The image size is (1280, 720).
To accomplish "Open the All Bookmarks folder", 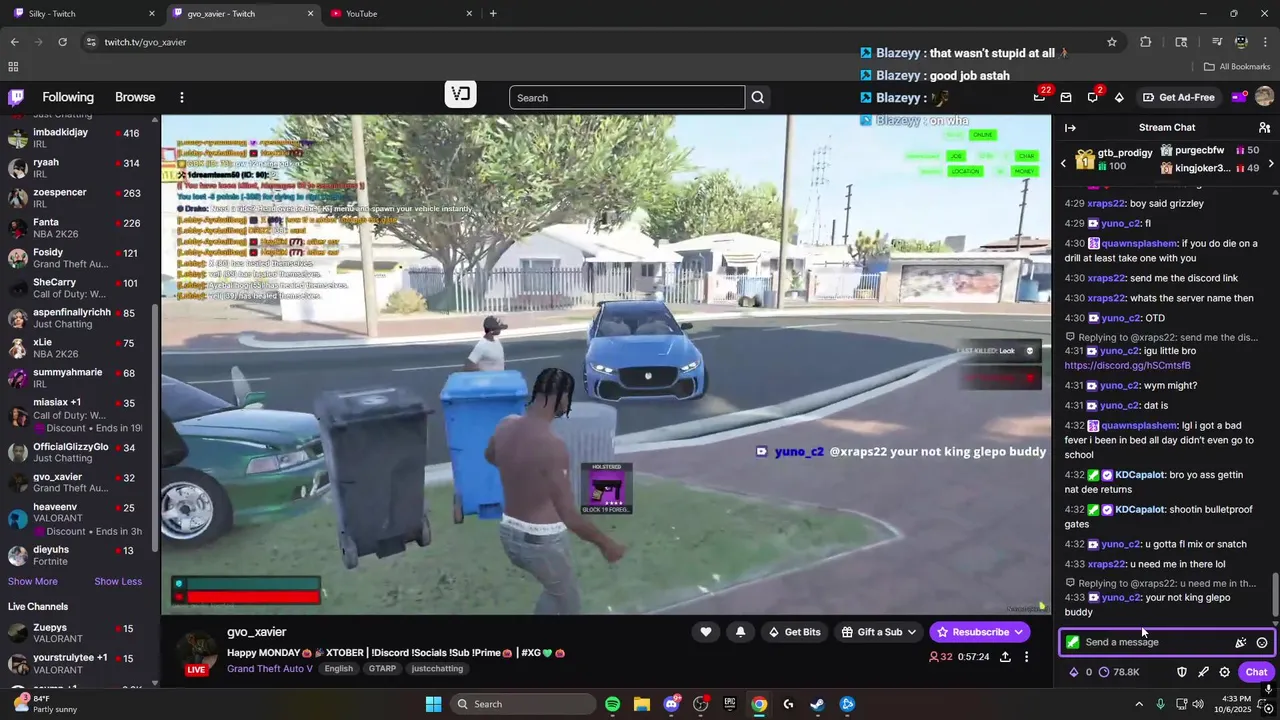I will point(1237,67).
